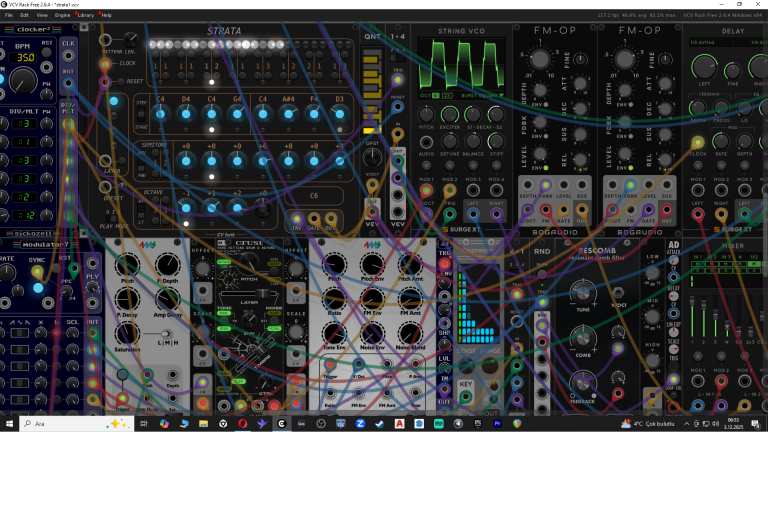This screenshot has width=768, height=518.
Task: Open the Help menu
Action: (x=106, y=15)
